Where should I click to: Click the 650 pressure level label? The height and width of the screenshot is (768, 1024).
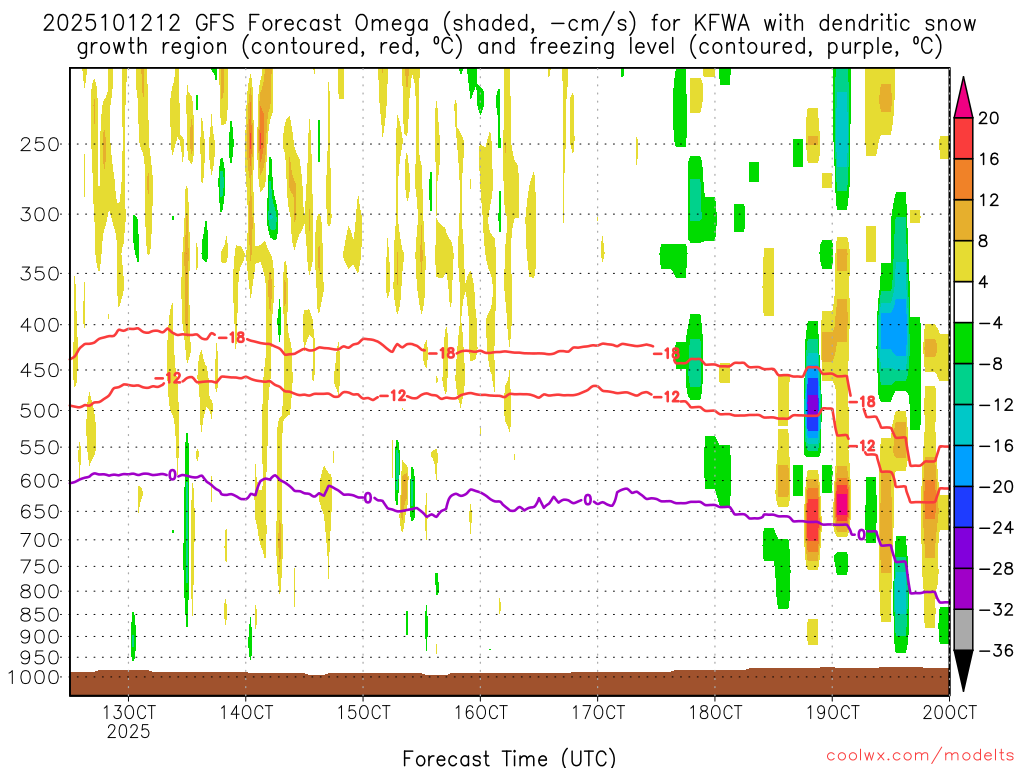[x=40, y=511]
